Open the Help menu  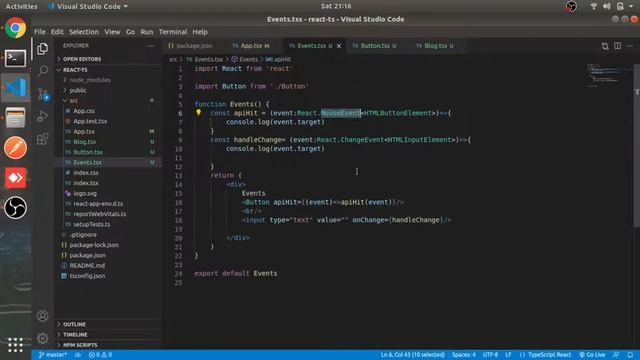click(200, 32)
